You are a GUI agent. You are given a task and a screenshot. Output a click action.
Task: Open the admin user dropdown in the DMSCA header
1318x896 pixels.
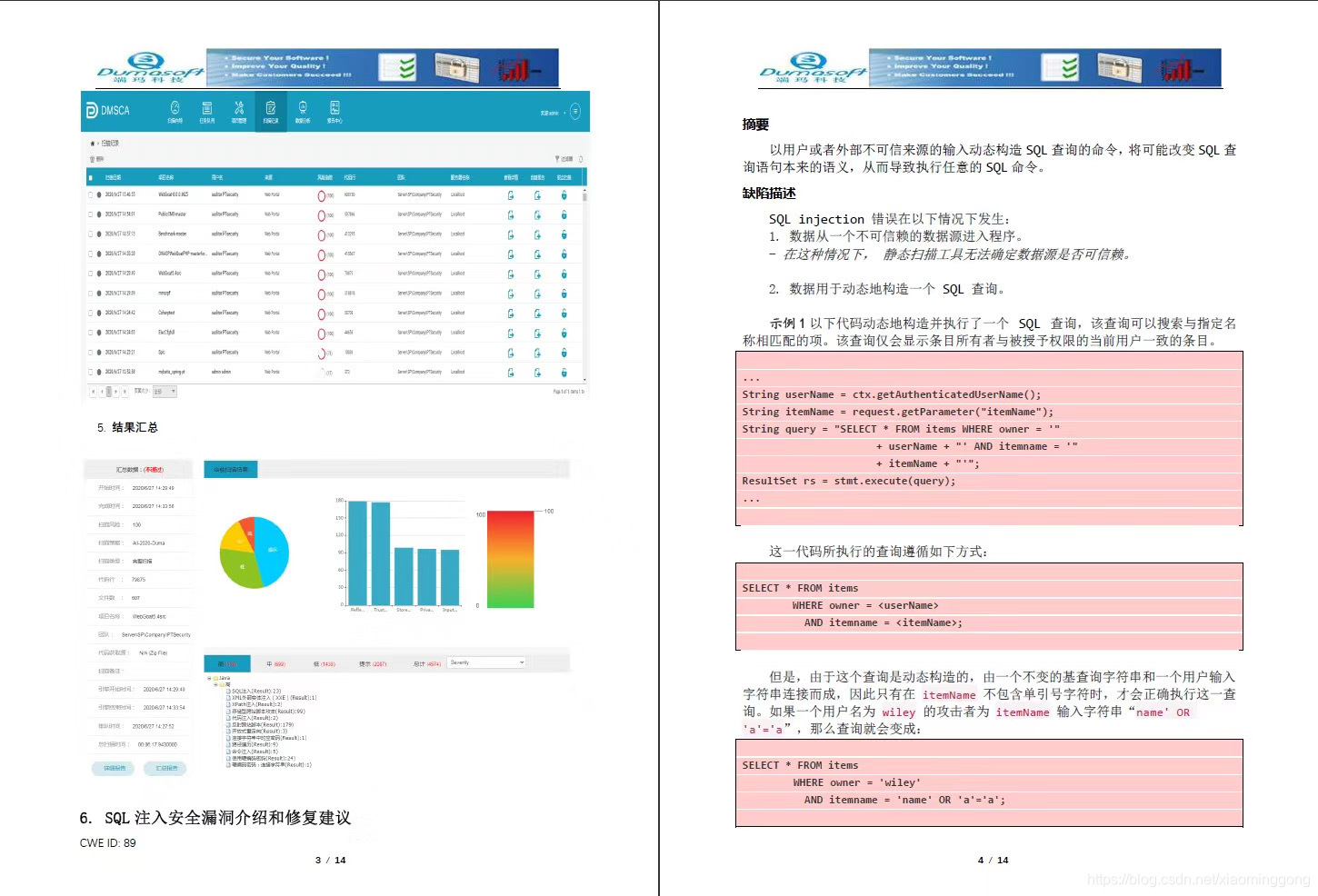(553, 113)
